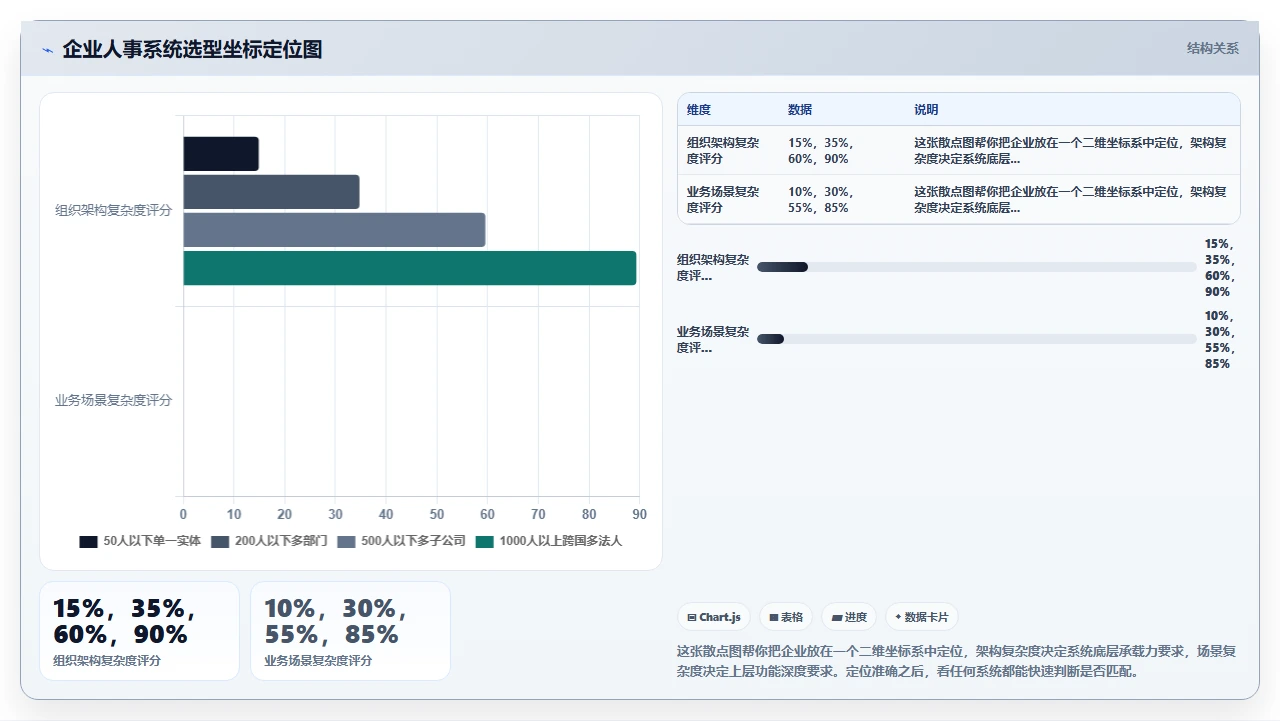The height and width of the screenshot is (721, 1280).
Task: Click the dark navy 15 bar in chart
Action: (x=221, y=154)
